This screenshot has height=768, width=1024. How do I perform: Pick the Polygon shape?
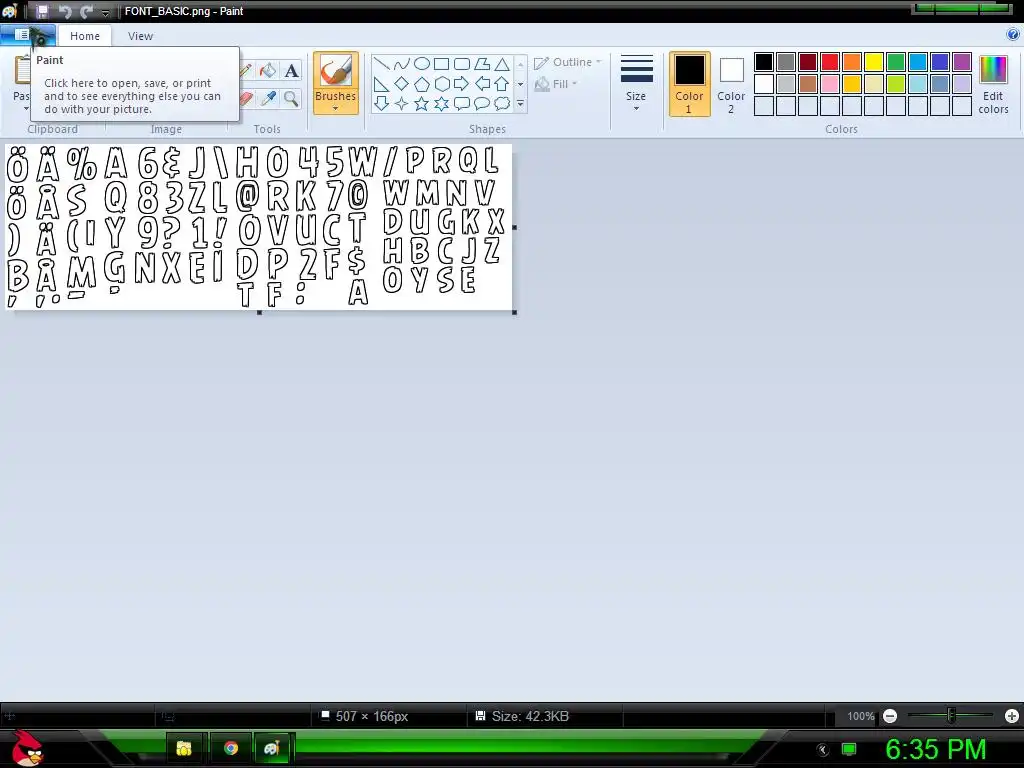482,63
